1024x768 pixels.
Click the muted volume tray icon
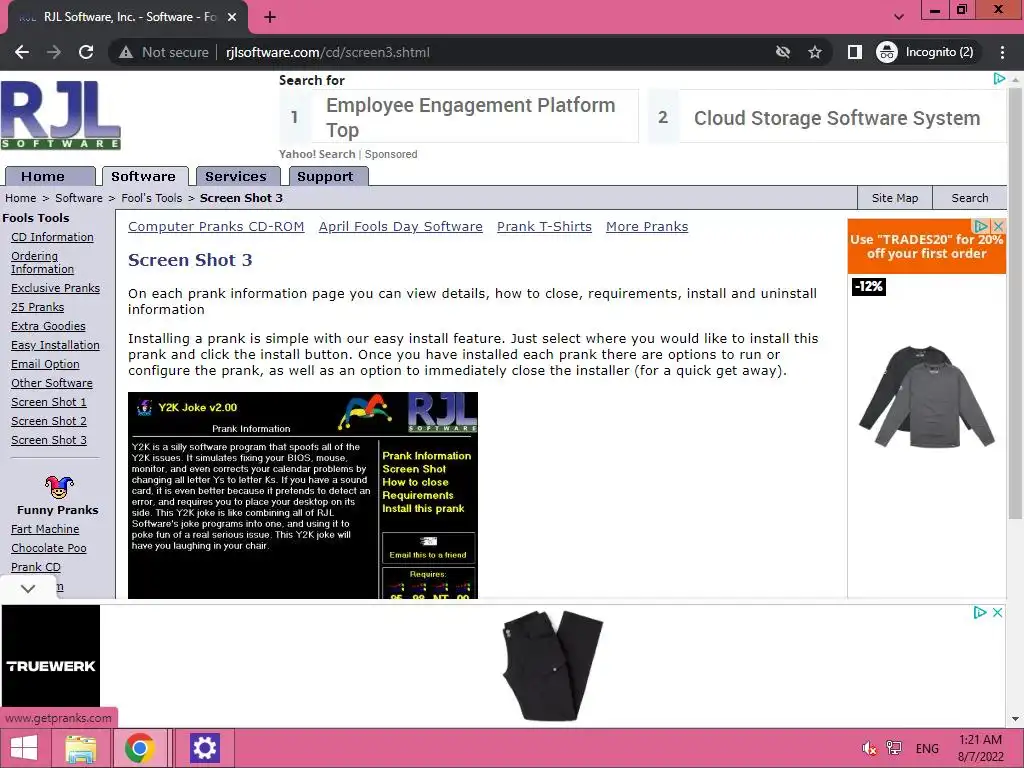pos(869,748)
